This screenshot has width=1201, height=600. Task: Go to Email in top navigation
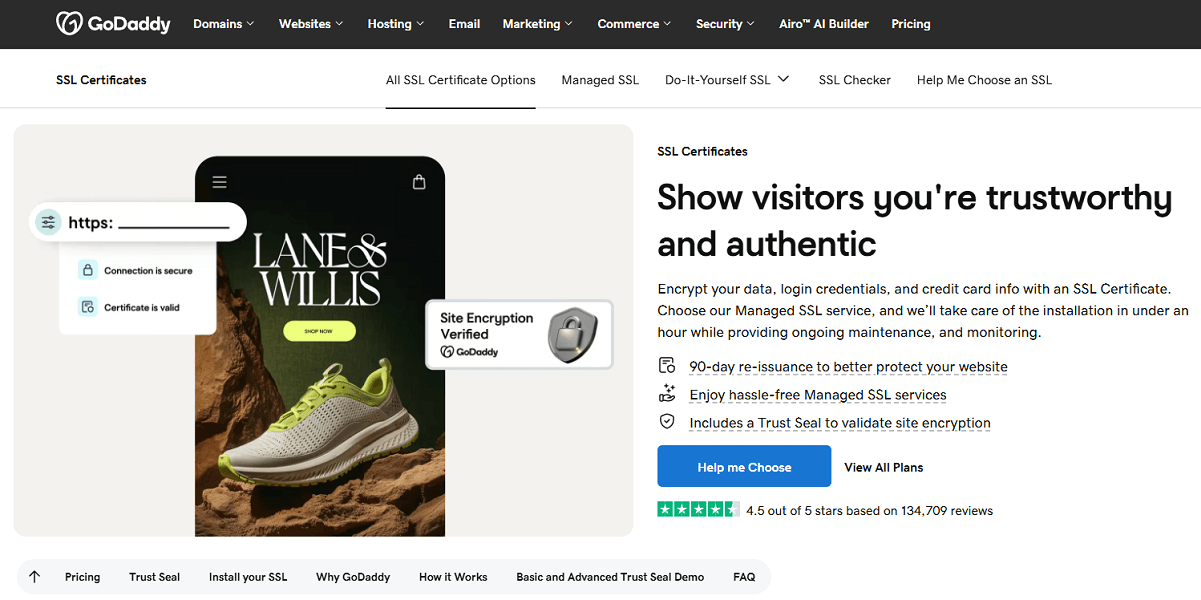(464, 24)
